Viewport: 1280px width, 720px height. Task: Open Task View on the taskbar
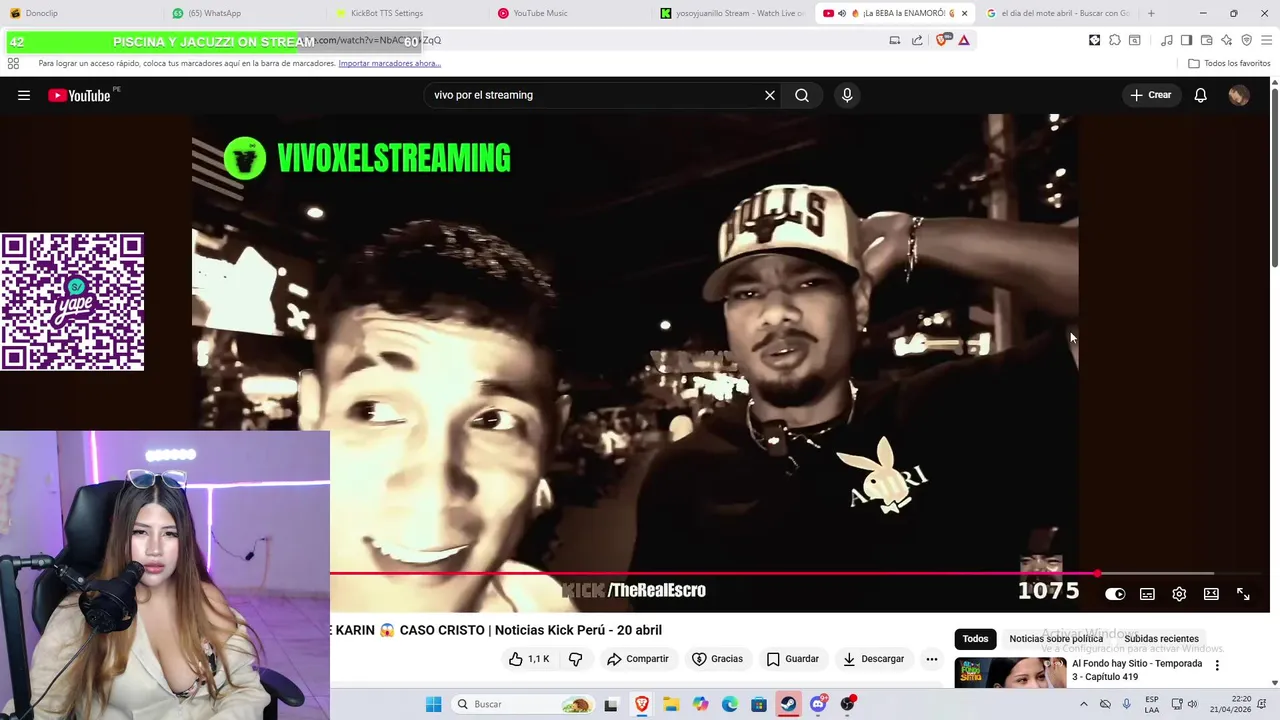(611, 704)
